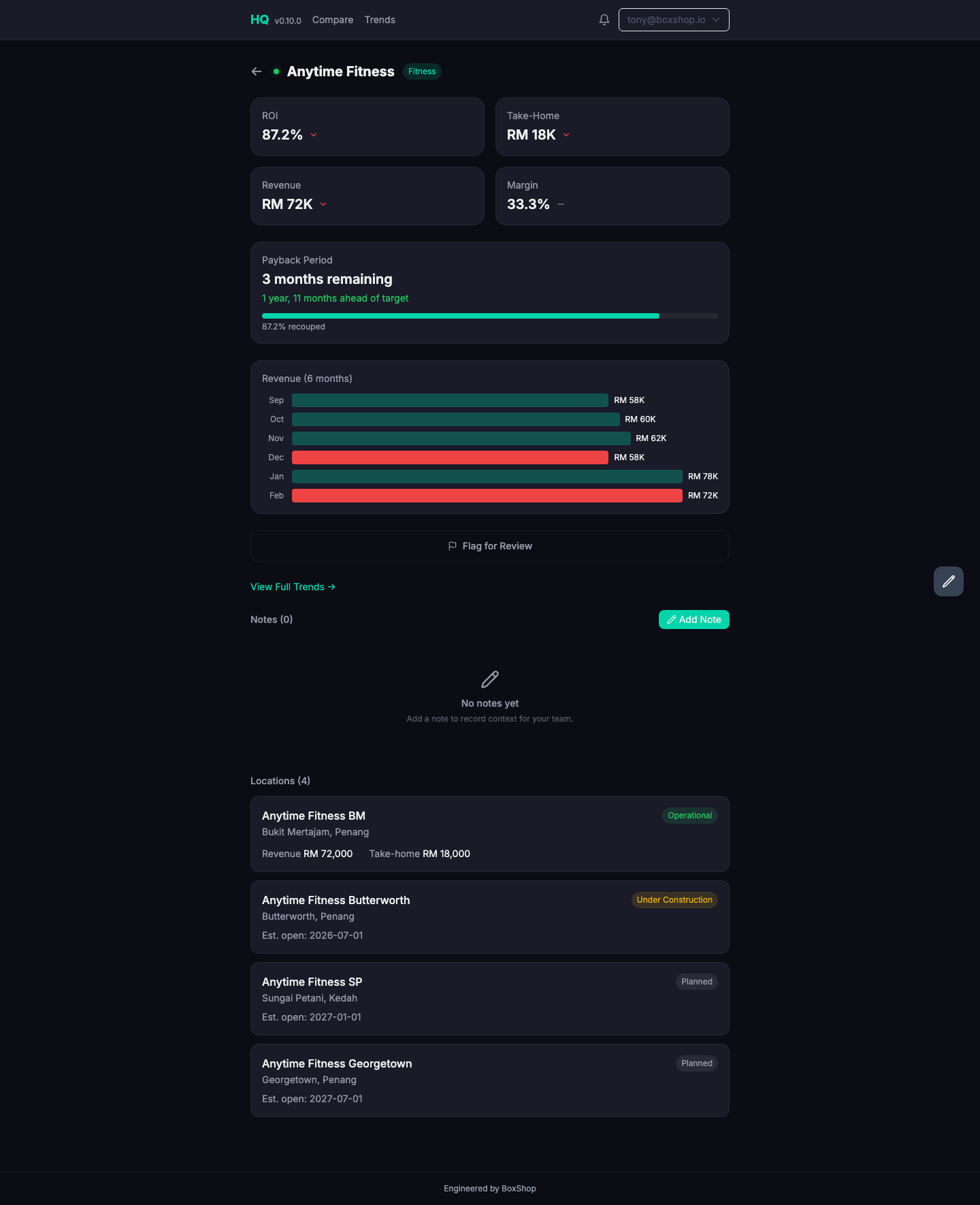Click the Planned badge on Anytime Fitness Georgetown
The height and width of the screenshot is (1205, 980).
697,1063
